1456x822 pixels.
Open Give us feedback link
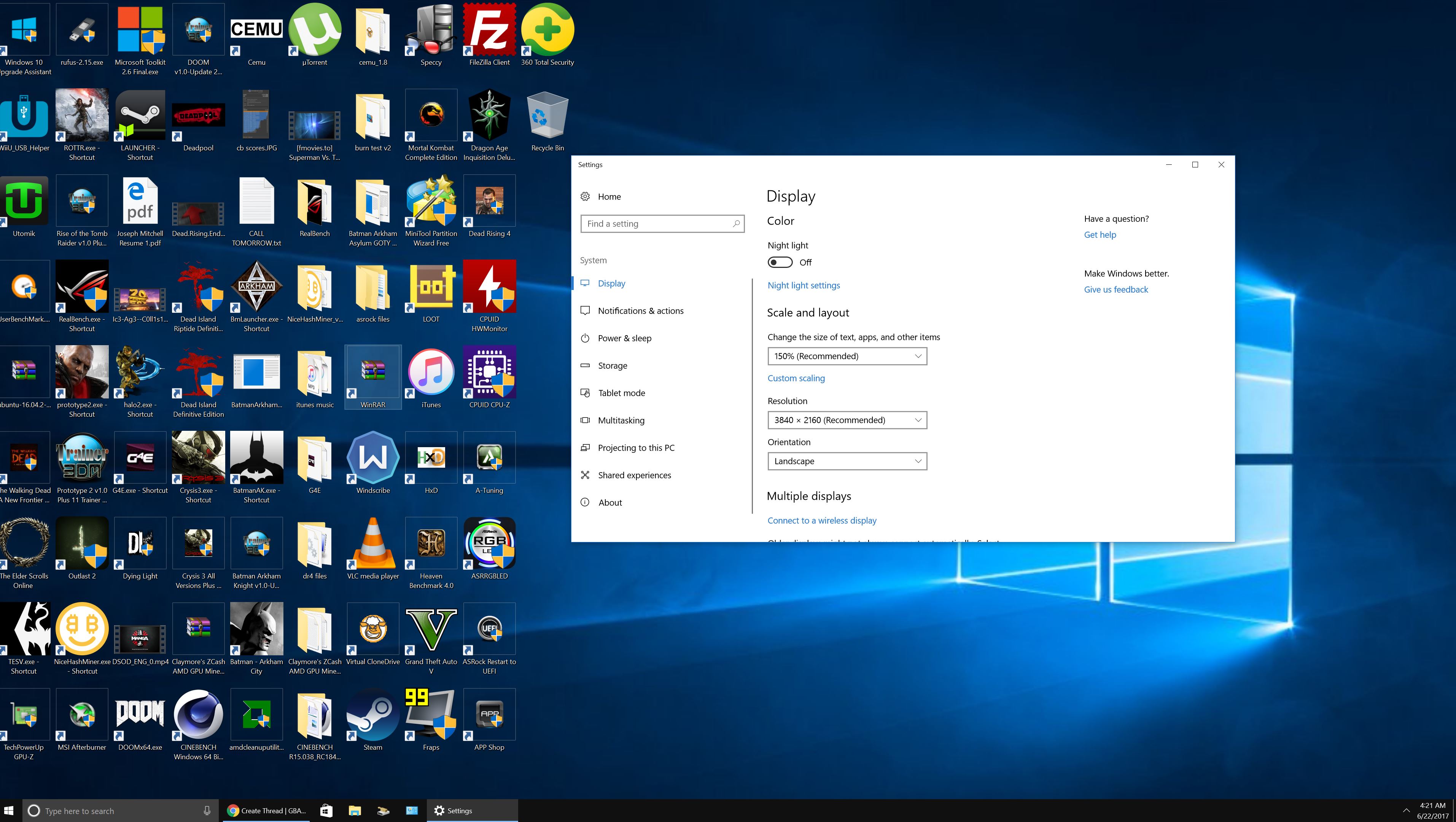(1116, 290)
